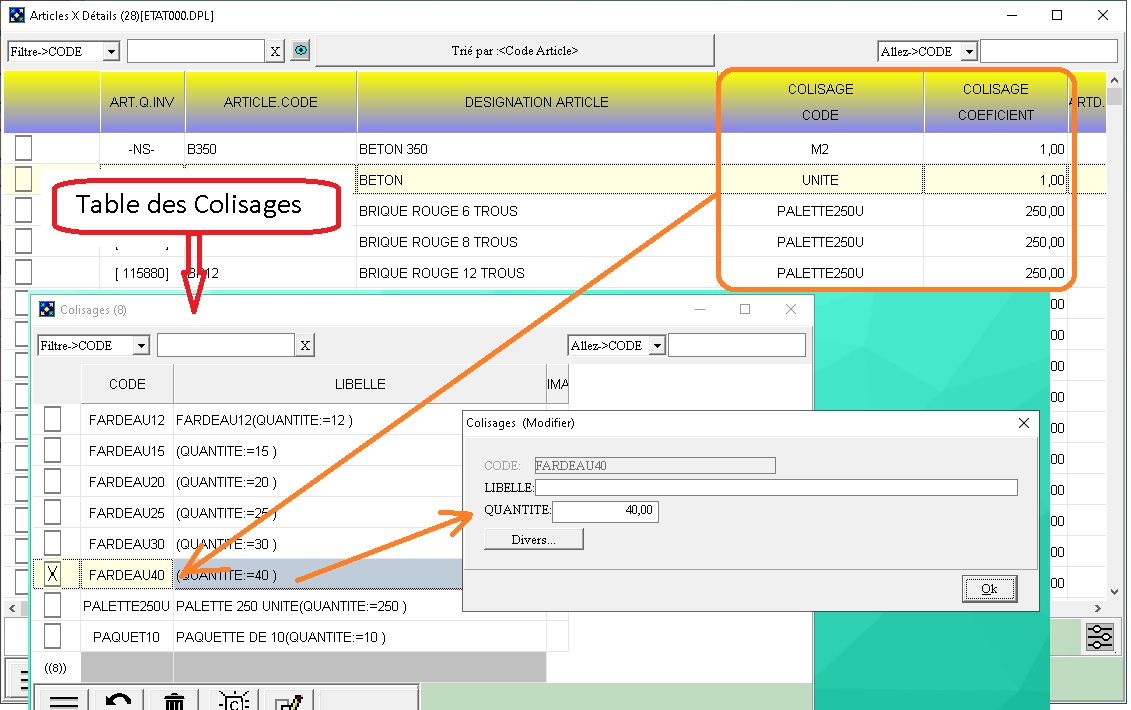Image resolution: width=1131 pixels, height=710 pixels.
Task: Clear the Colisages filter with X button
Action: (x=305, y=345)
